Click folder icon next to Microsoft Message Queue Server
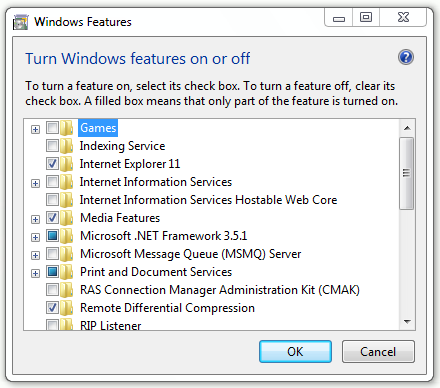This screenshot has height=388, width=440. click(x=67, y=254)
